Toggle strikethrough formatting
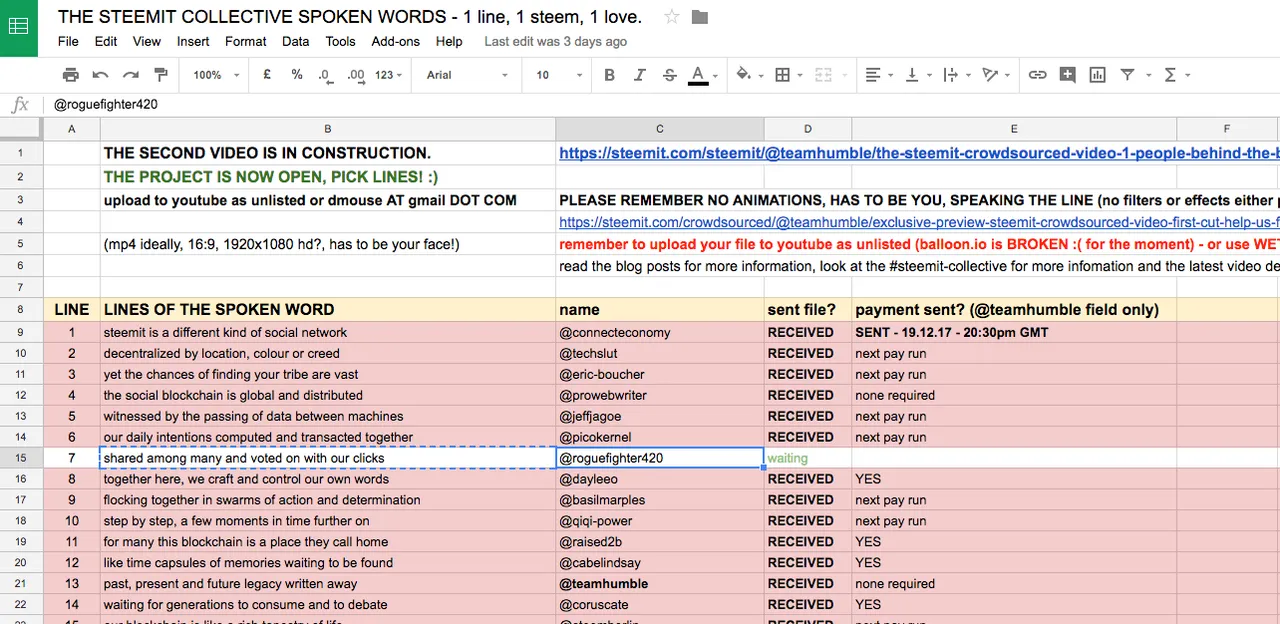 click(670, 75)
